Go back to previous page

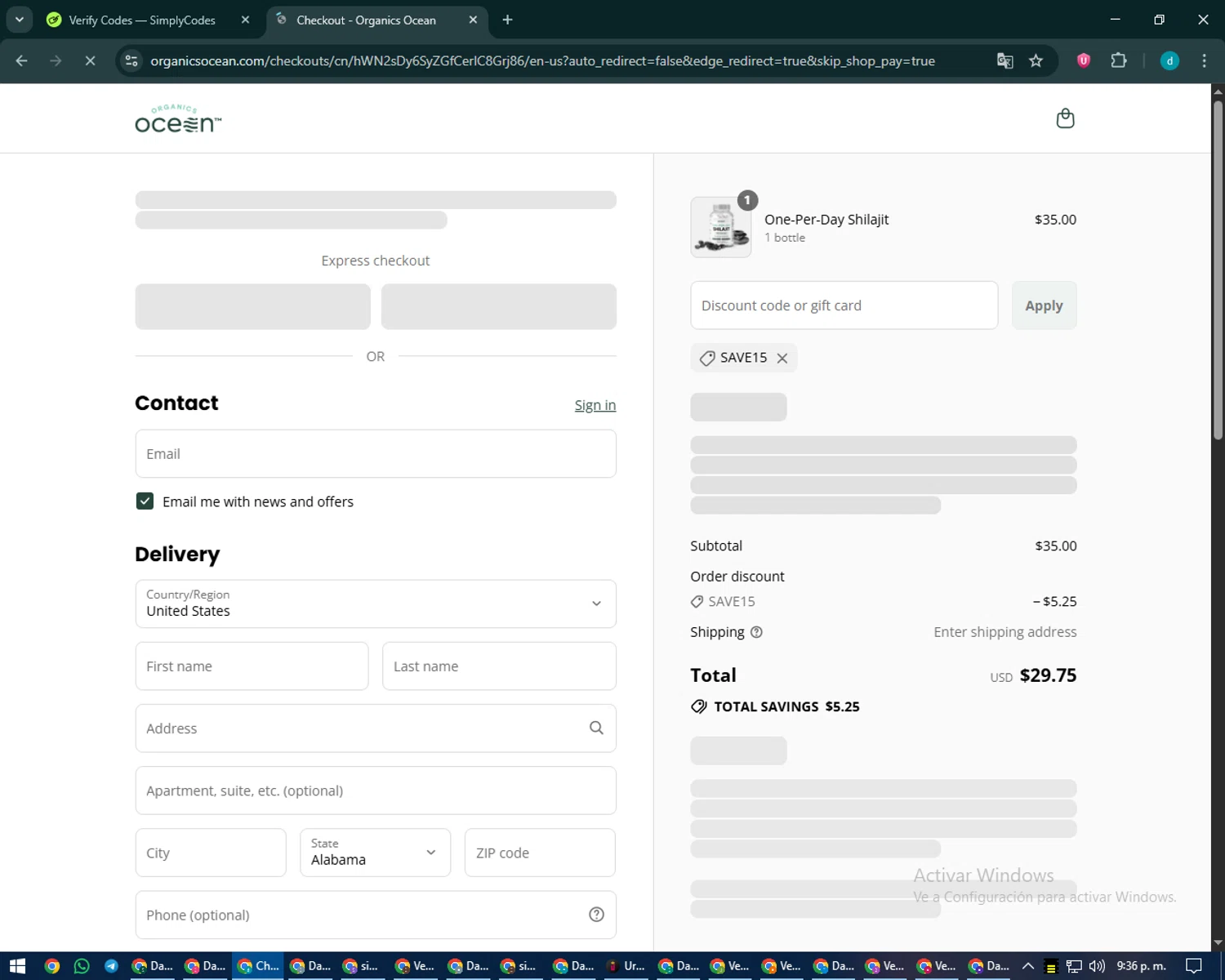(22, 60)
